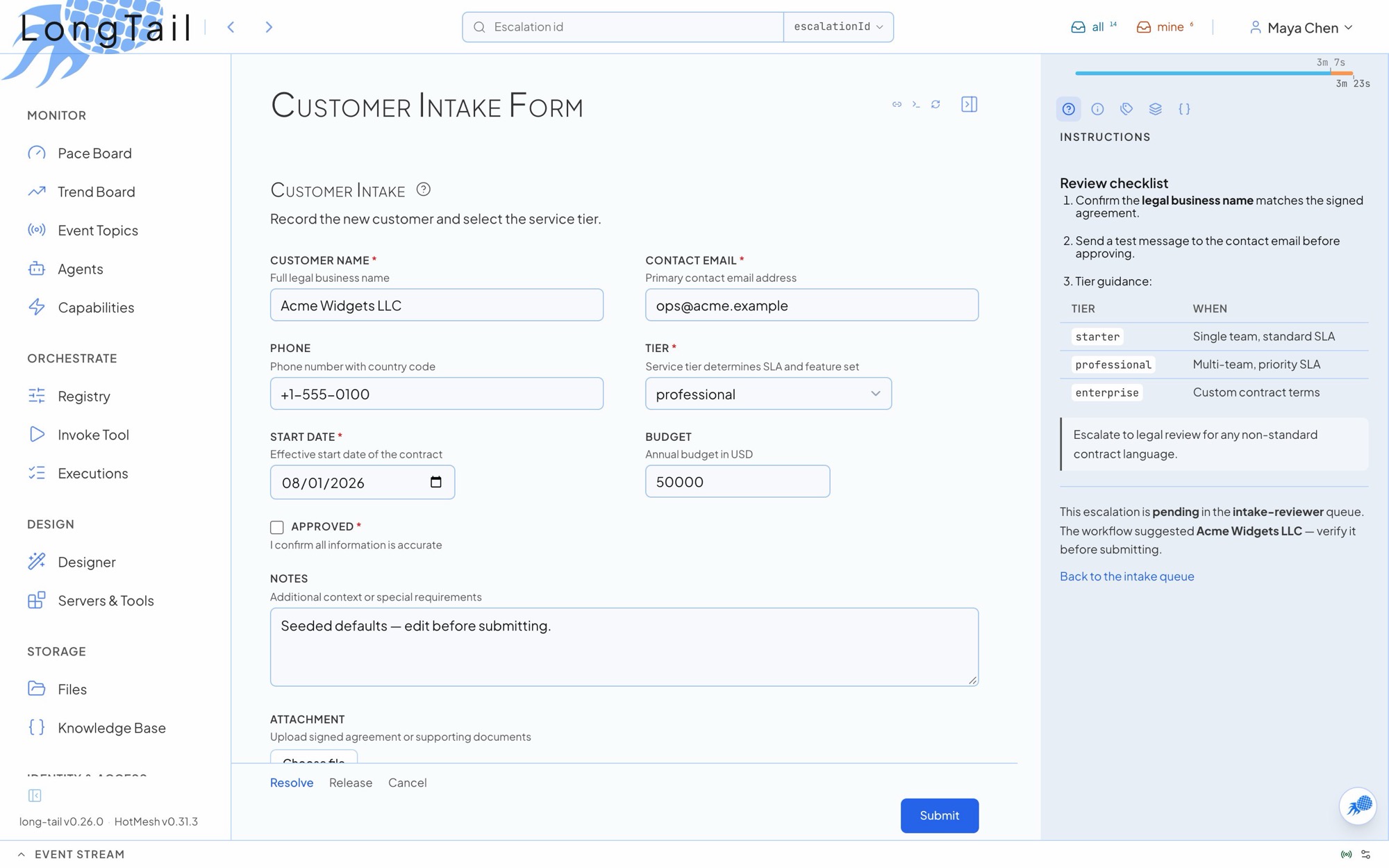Click the copy link icon by form title

pos(897,104)
